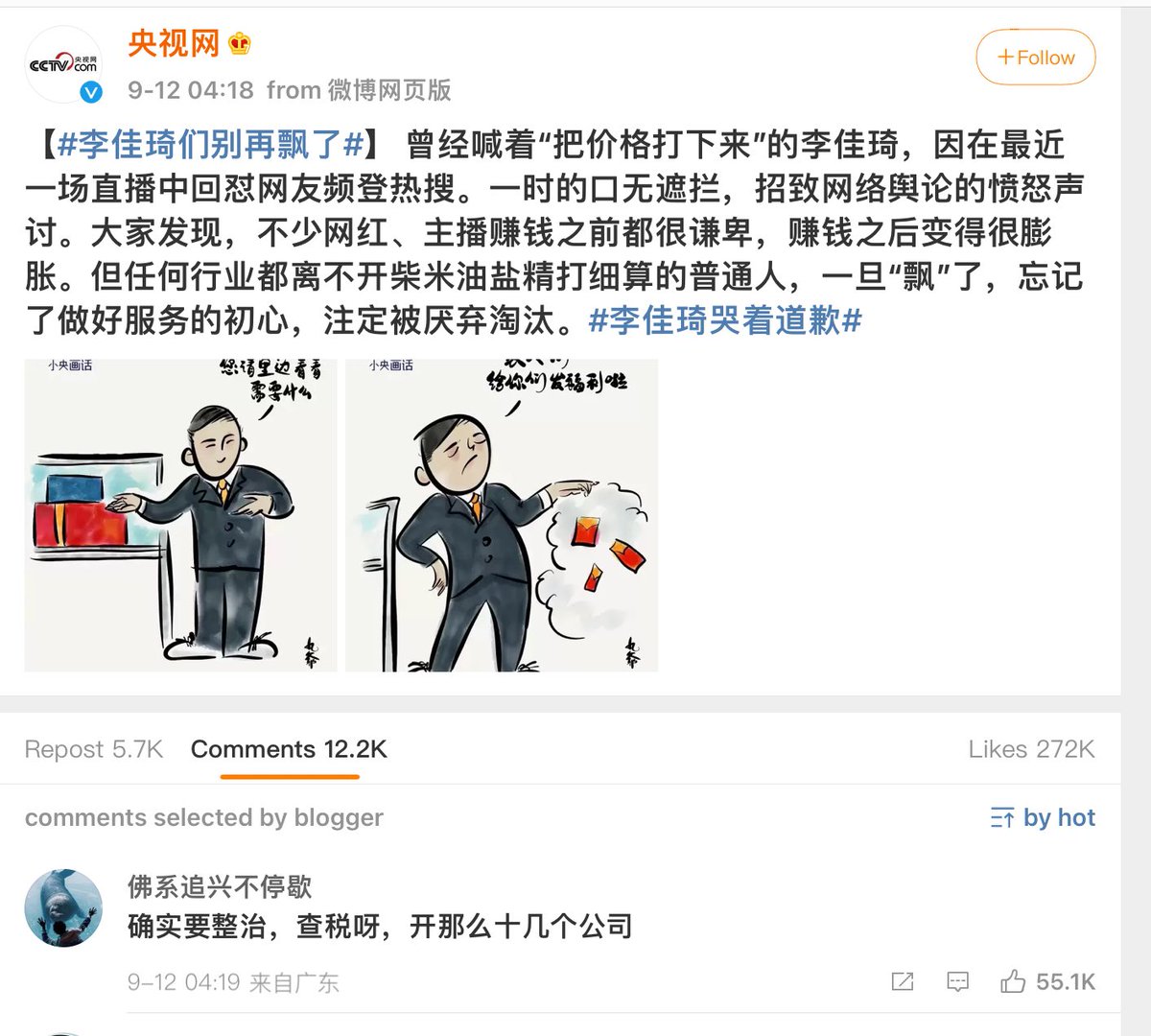The image size is (1151, 1036).
Task: Share the comment via forward icon
Action: click(x=903, y=981)
